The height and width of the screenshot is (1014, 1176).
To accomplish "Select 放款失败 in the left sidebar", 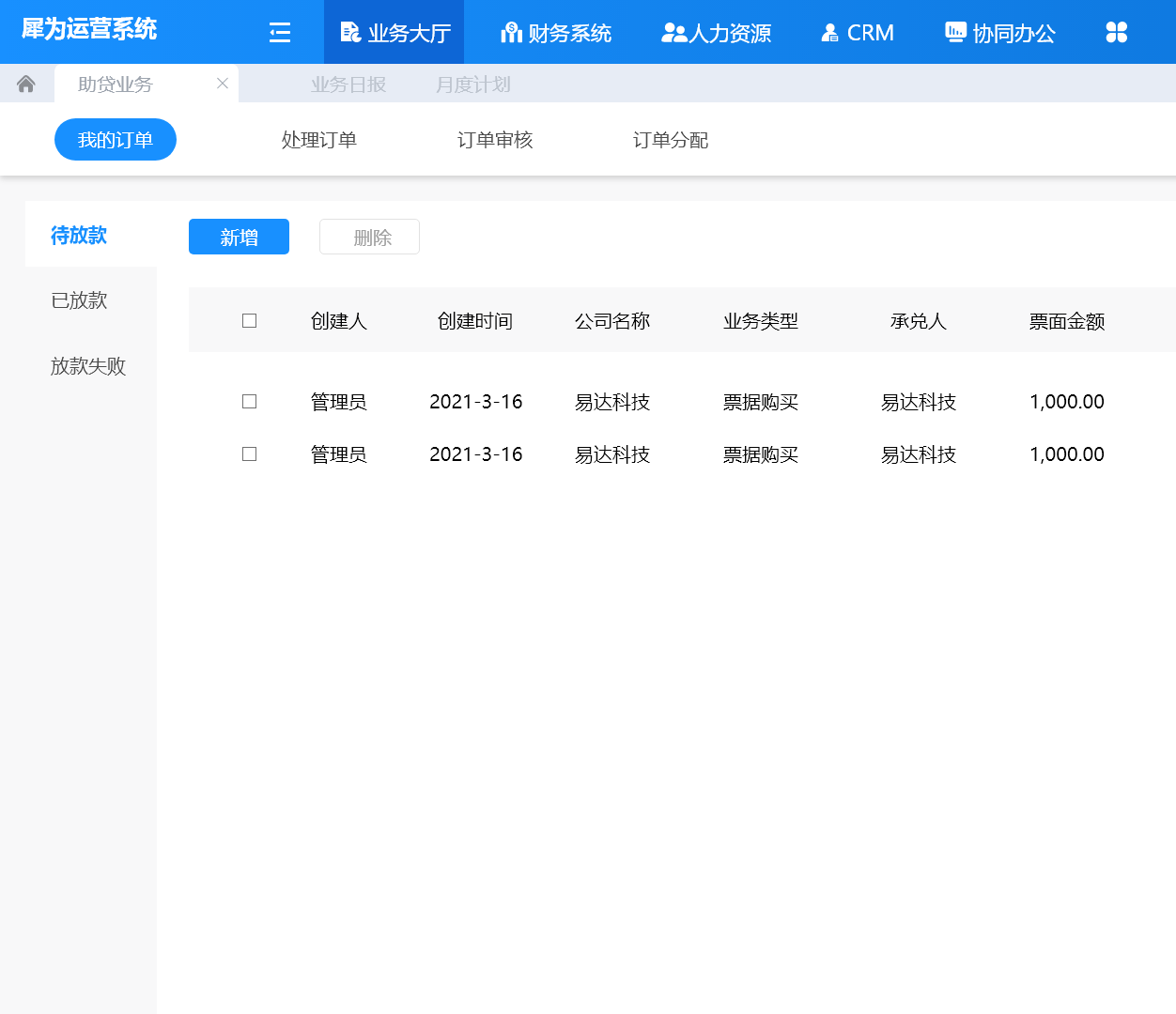I will pyautogui.click(x=88, y=366).
